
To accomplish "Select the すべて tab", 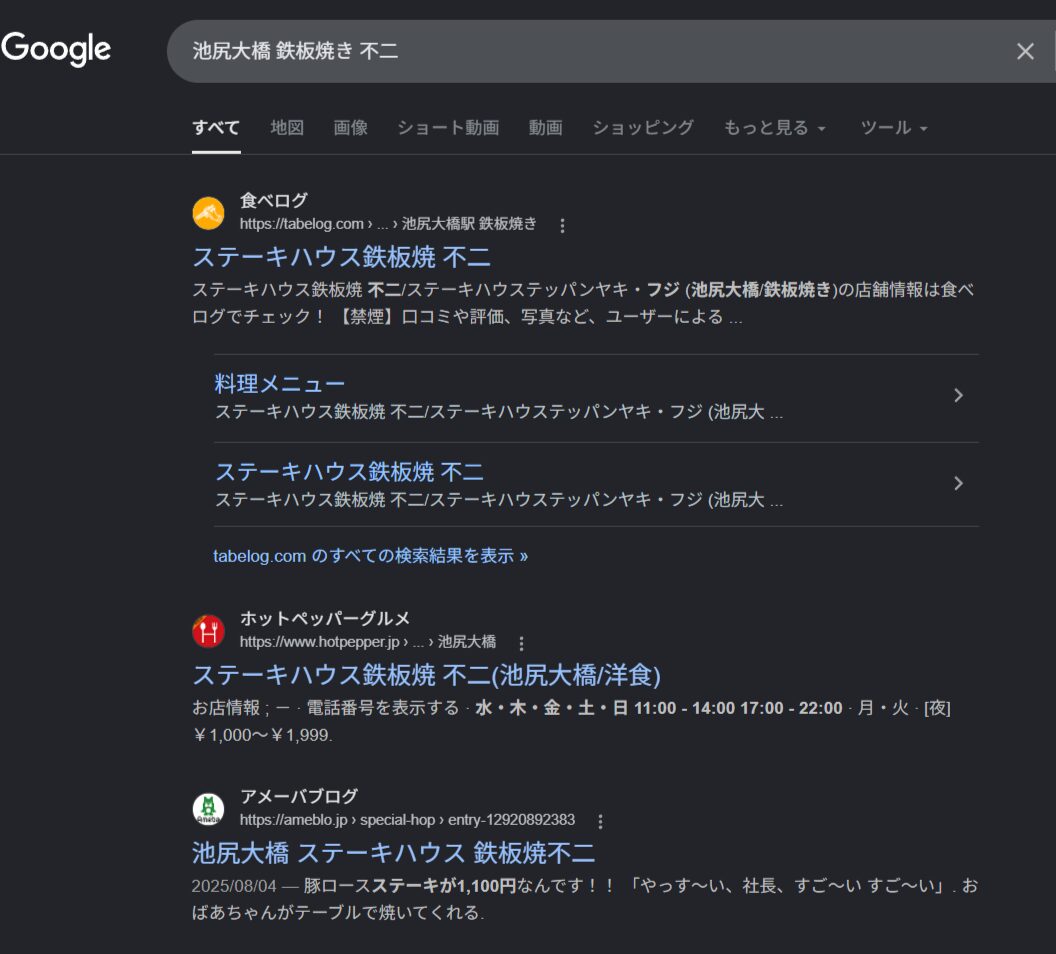I will [216, 127].
